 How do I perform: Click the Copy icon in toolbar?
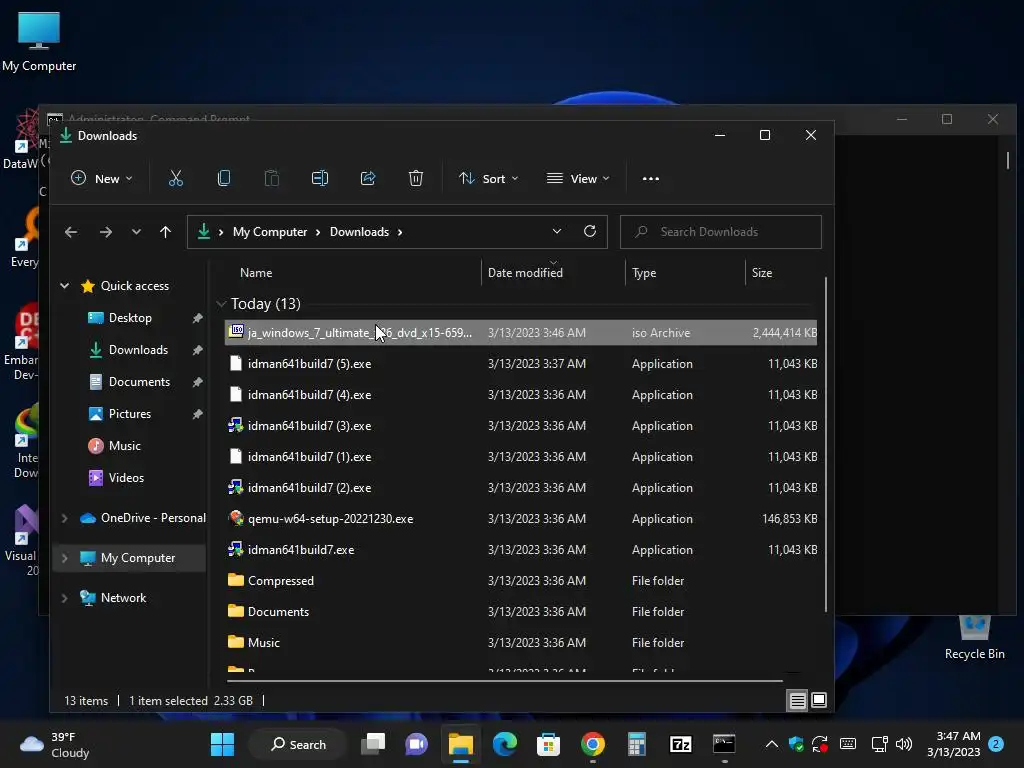(x=224, y=178)
